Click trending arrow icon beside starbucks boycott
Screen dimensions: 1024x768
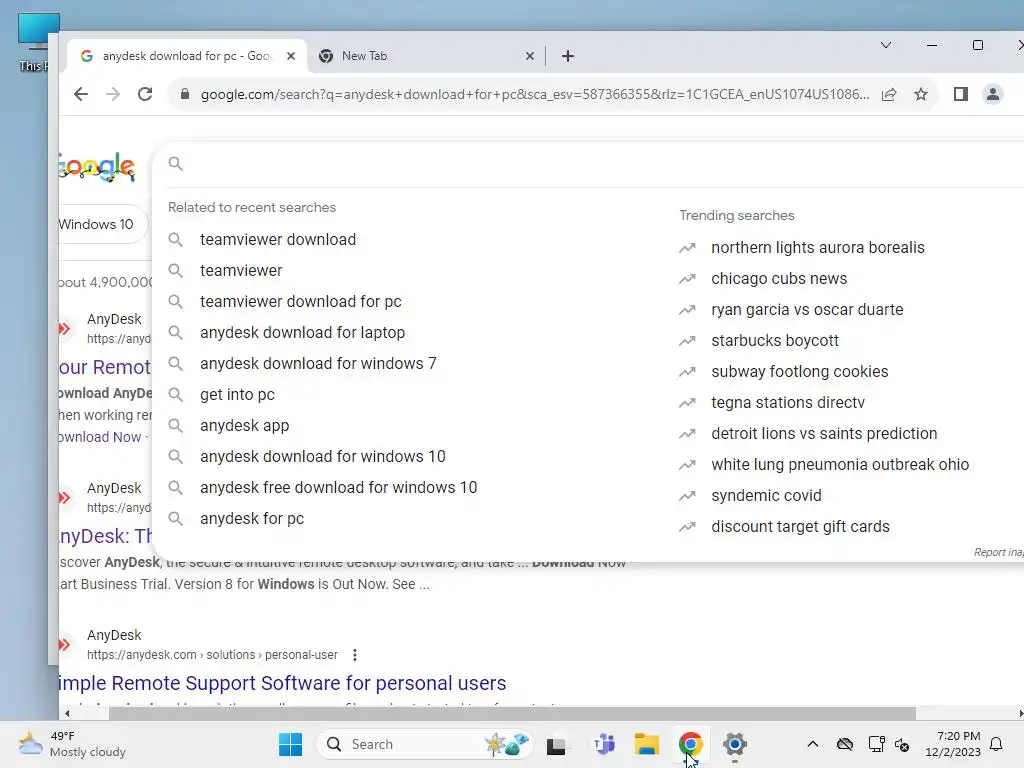(x=687, y=341)
